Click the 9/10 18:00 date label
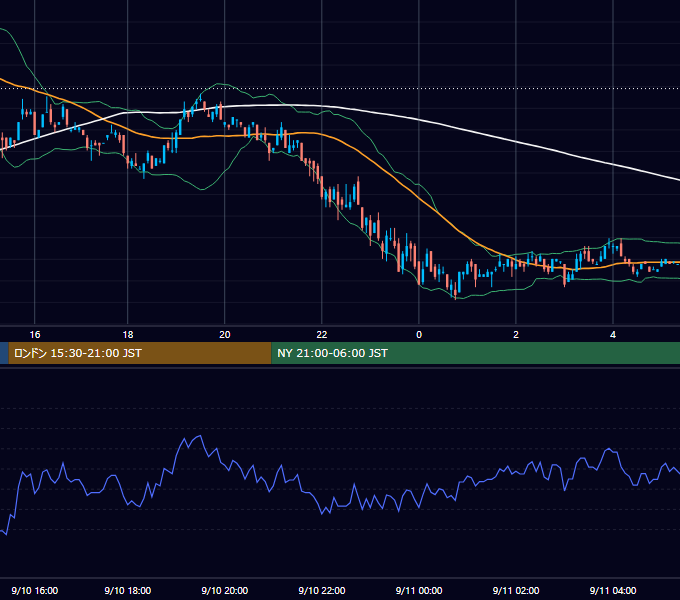The height and width of the screenshot is (600, 680). (128, 590)
